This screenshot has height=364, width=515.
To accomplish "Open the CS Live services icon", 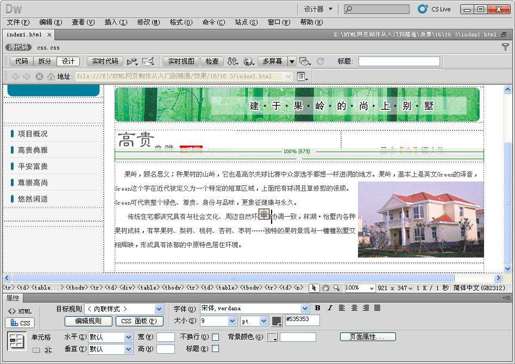I will click(422, 9).
